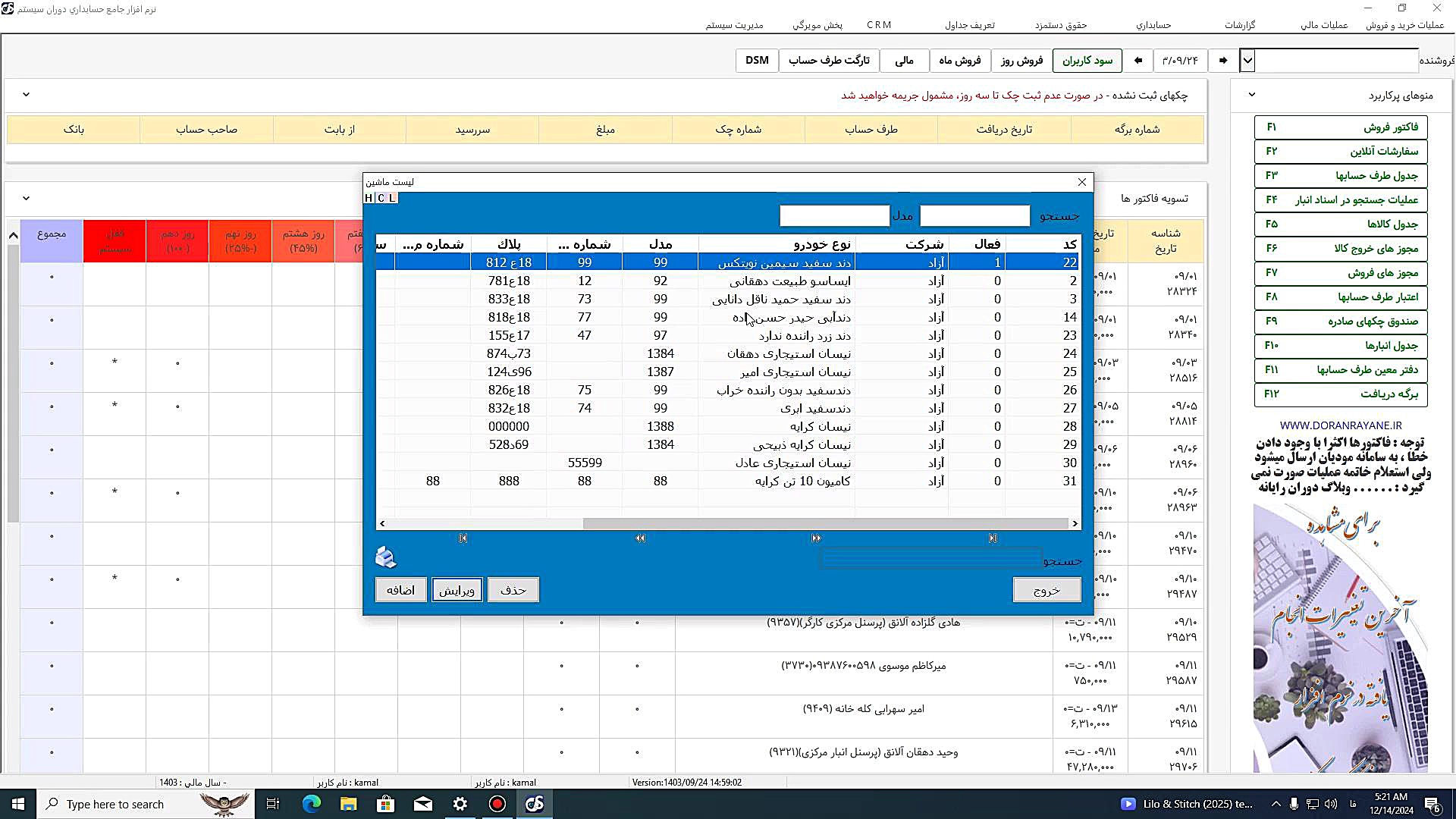
Task: Click فاکتور فروش F1 shortcut
Action: [1341, 127]
